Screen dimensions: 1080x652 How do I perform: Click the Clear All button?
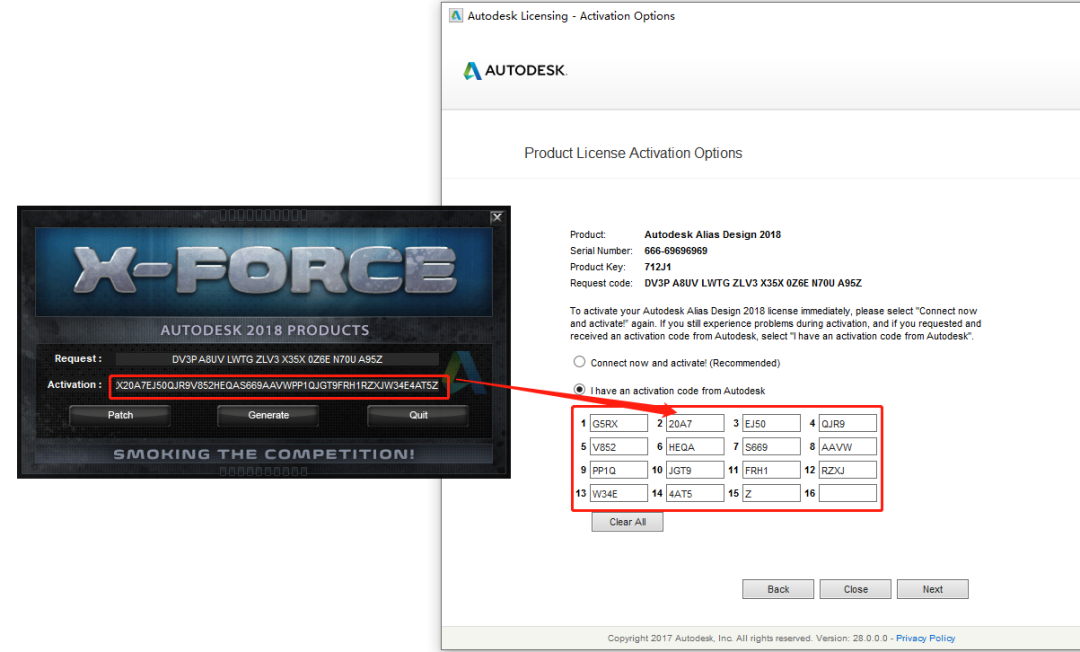[x=627, y=522]
